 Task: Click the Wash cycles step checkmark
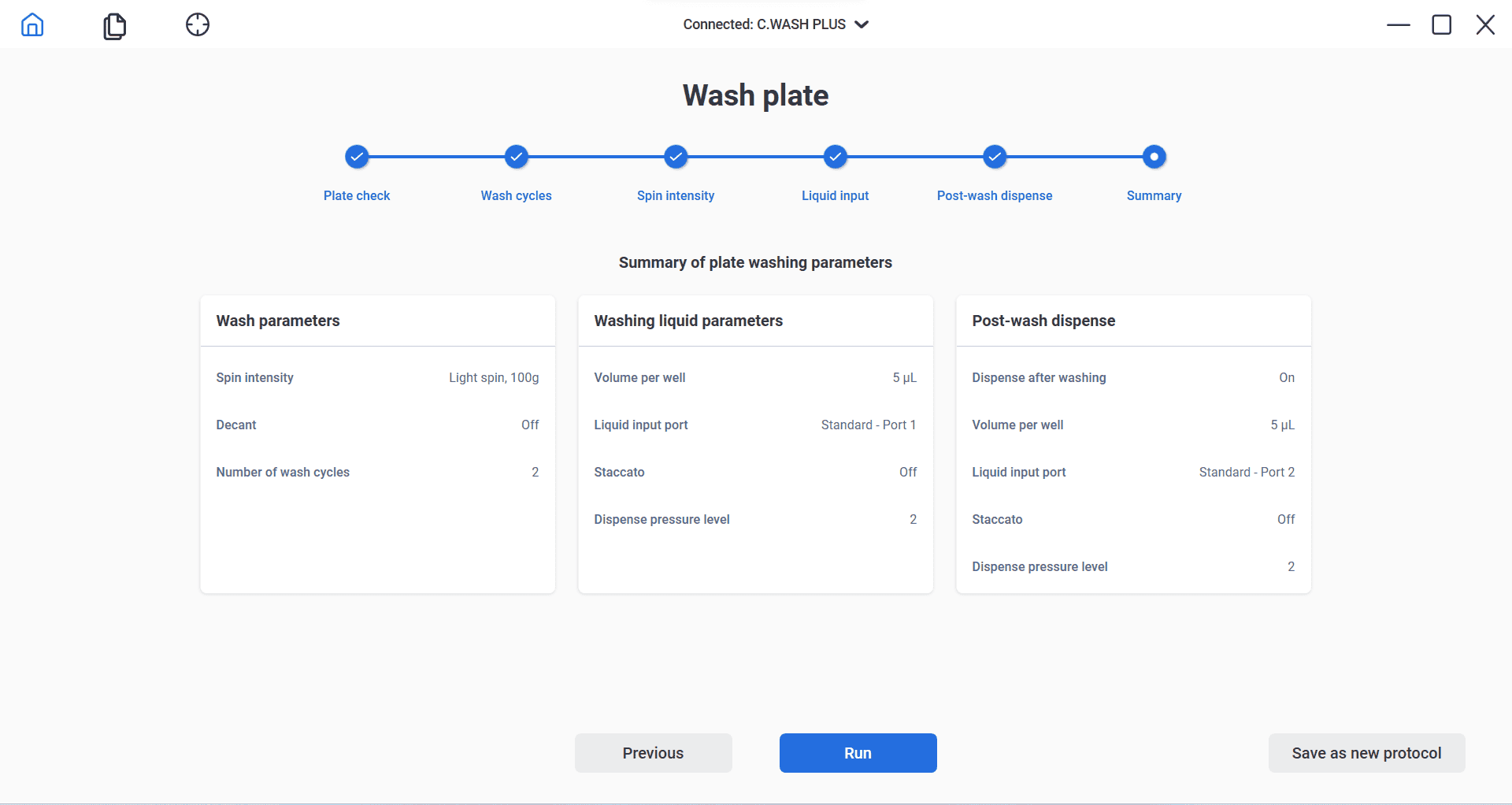coord(517,157)
